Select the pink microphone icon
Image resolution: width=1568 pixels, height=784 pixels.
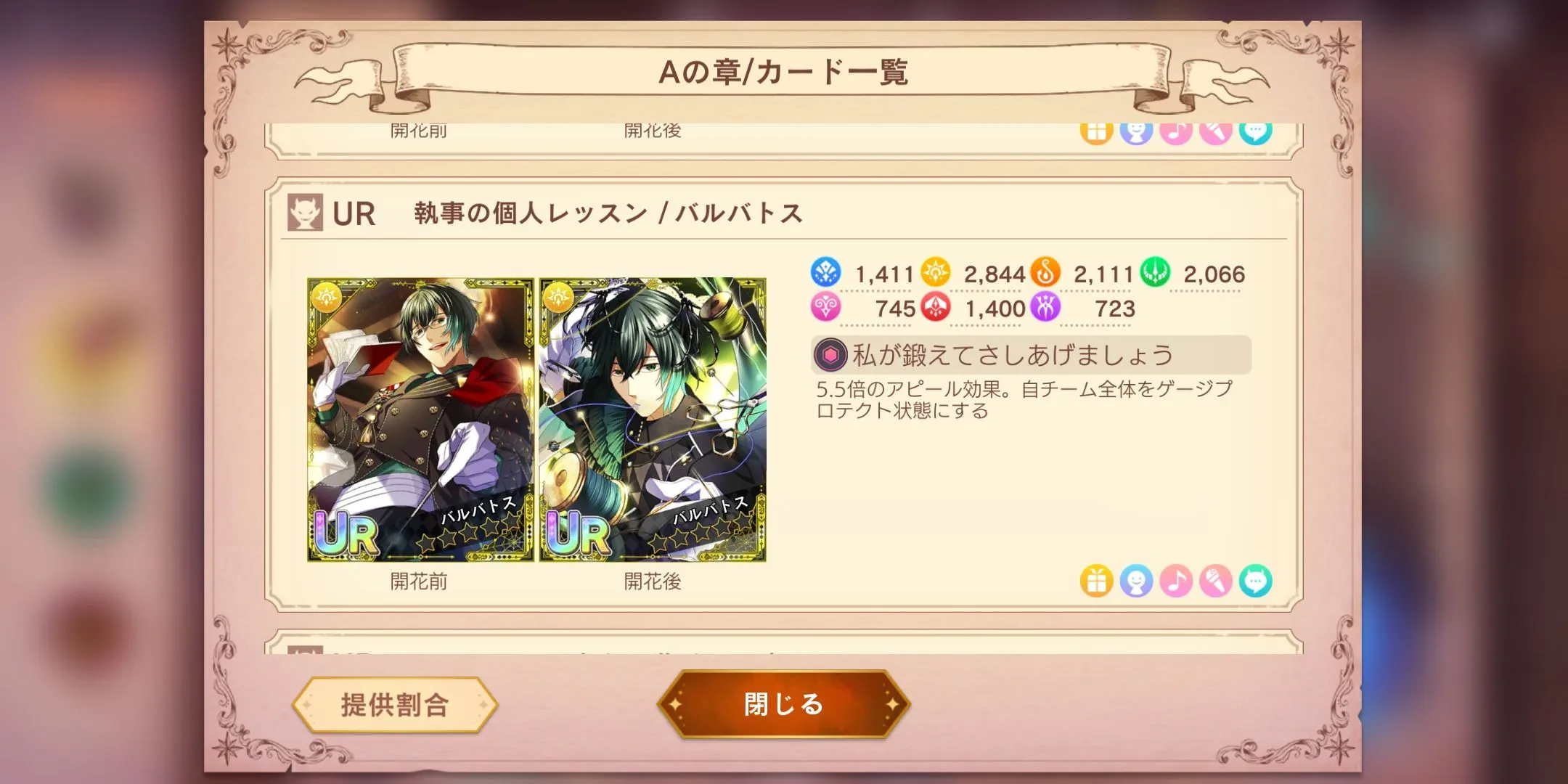(x=1216, y=581)
